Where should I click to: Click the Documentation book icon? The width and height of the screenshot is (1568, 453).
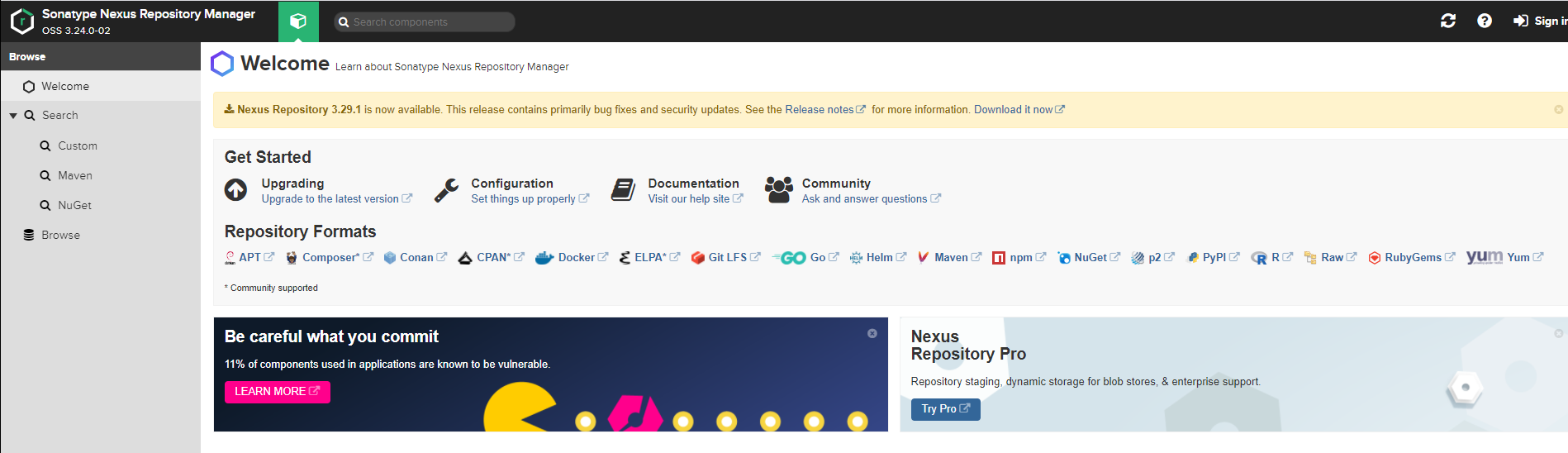[623, 190]
